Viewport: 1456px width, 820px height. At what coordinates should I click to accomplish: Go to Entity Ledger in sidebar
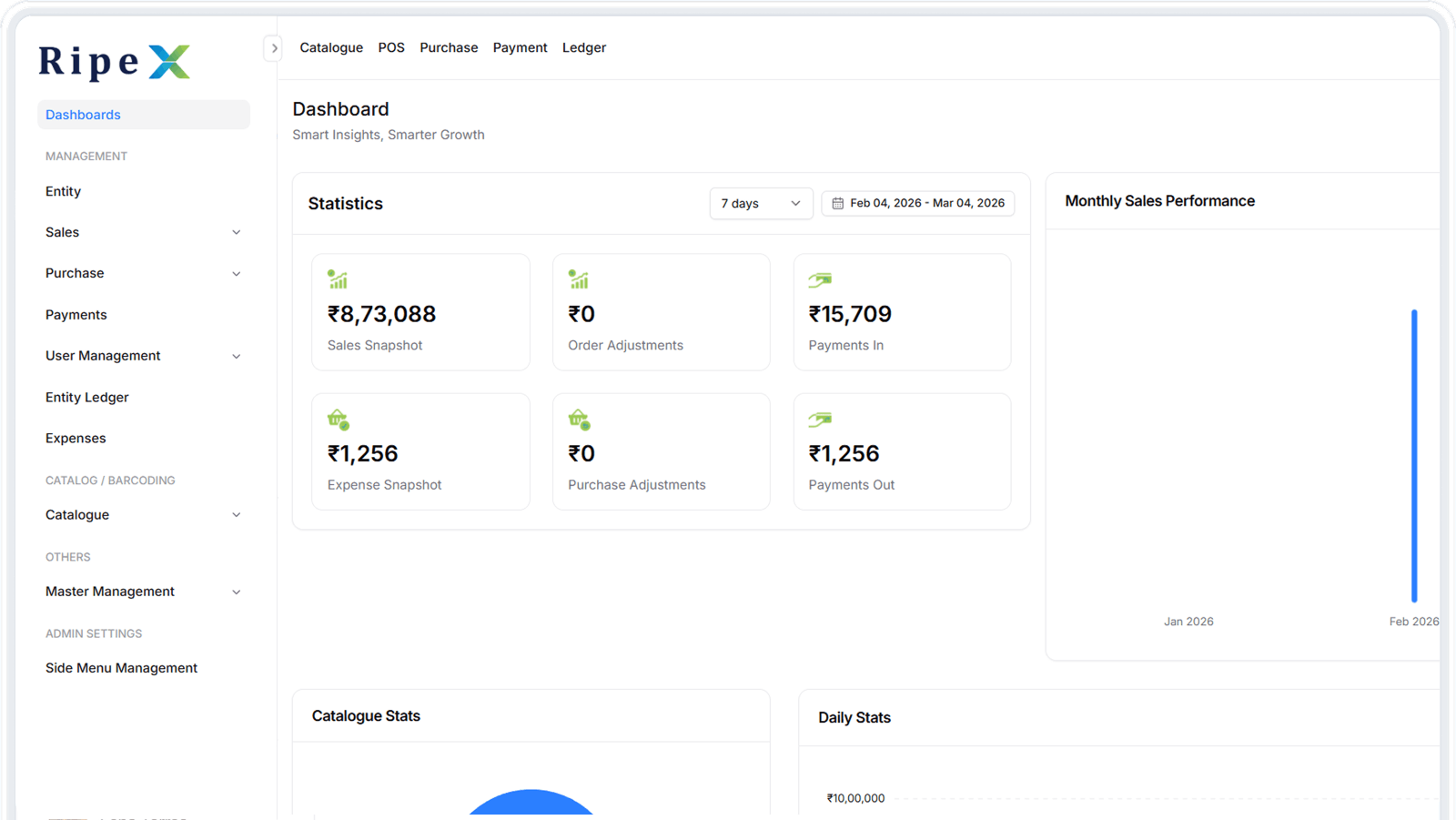pos(87,397)
